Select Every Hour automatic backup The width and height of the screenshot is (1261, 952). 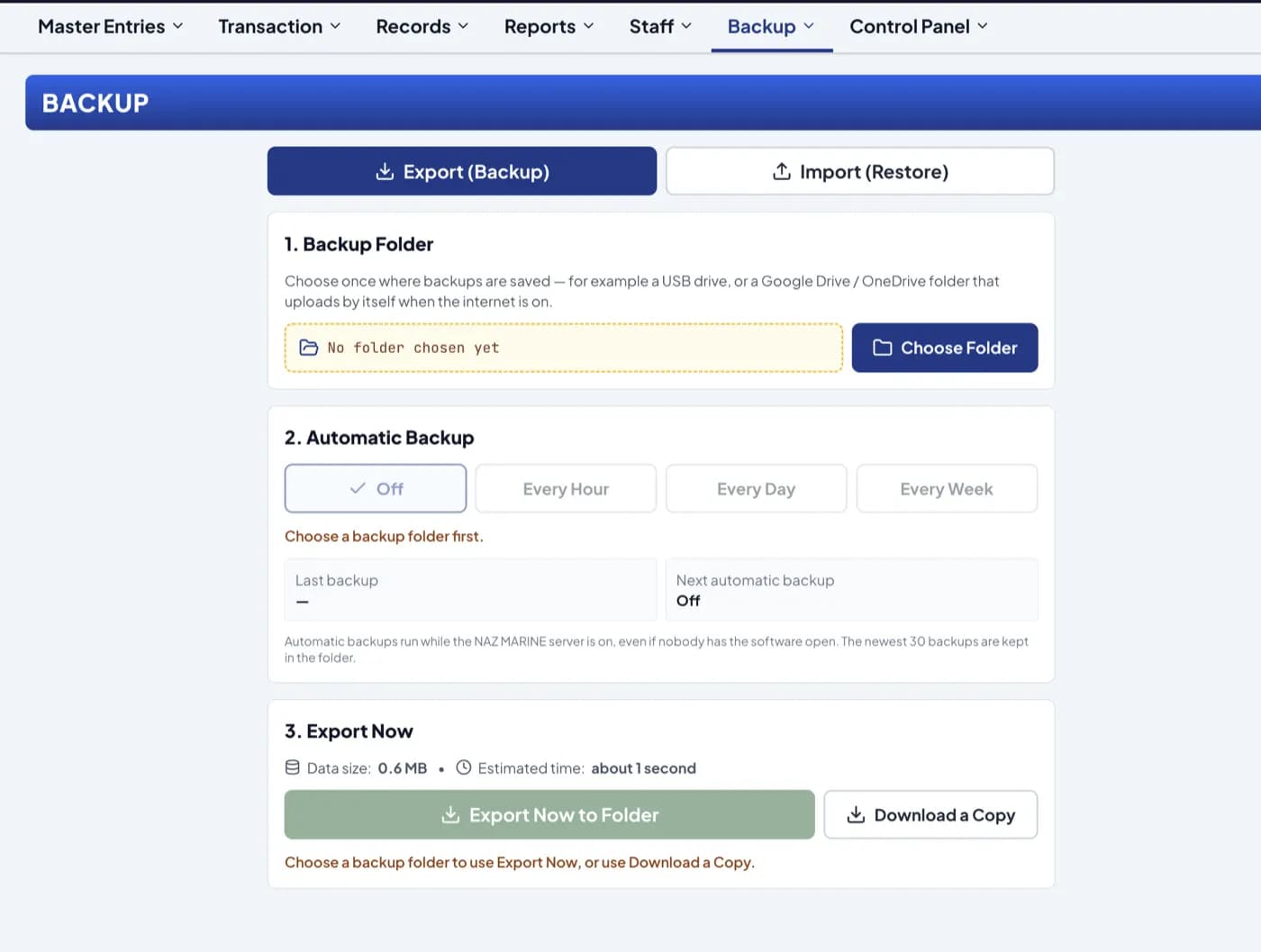tap(566, 488)
